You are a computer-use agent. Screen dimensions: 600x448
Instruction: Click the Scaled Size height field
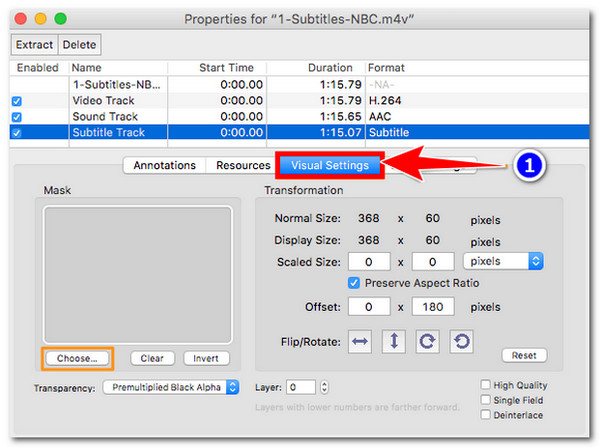pyautogui.click(x=433, y=262)
